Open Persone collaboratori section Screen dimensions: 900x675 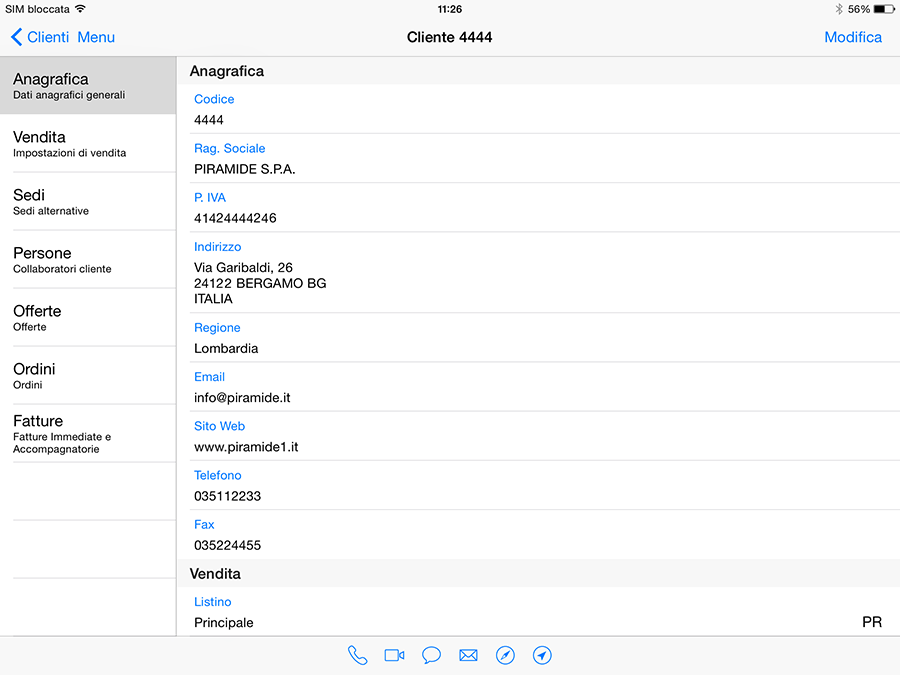point(88,259)
